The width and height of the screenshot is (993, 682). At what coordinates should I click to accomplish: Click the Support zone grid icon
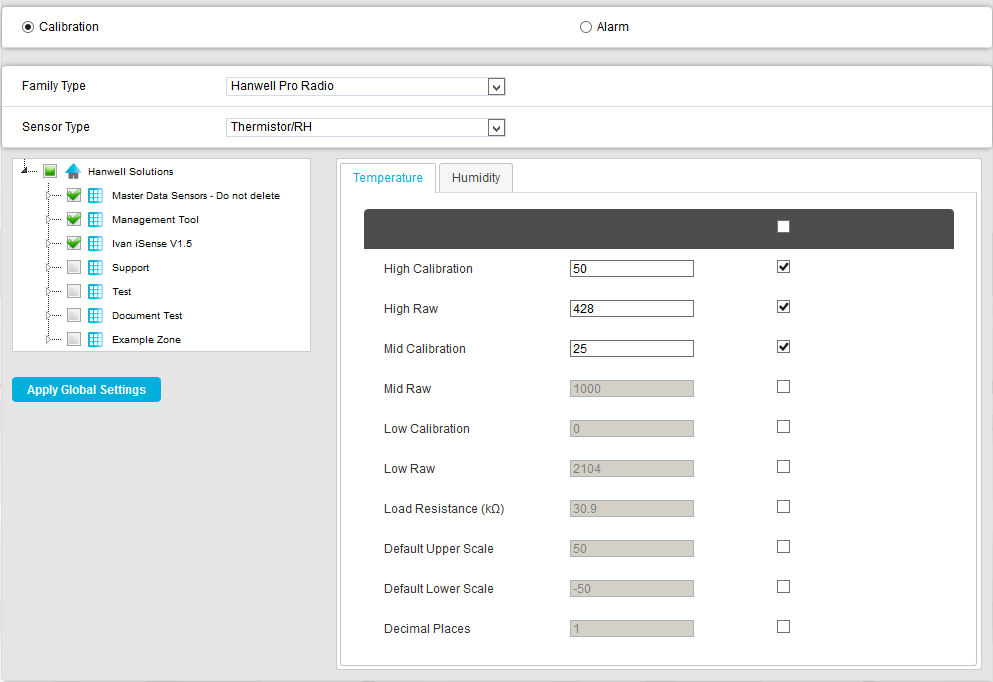(x=96, y=268)
